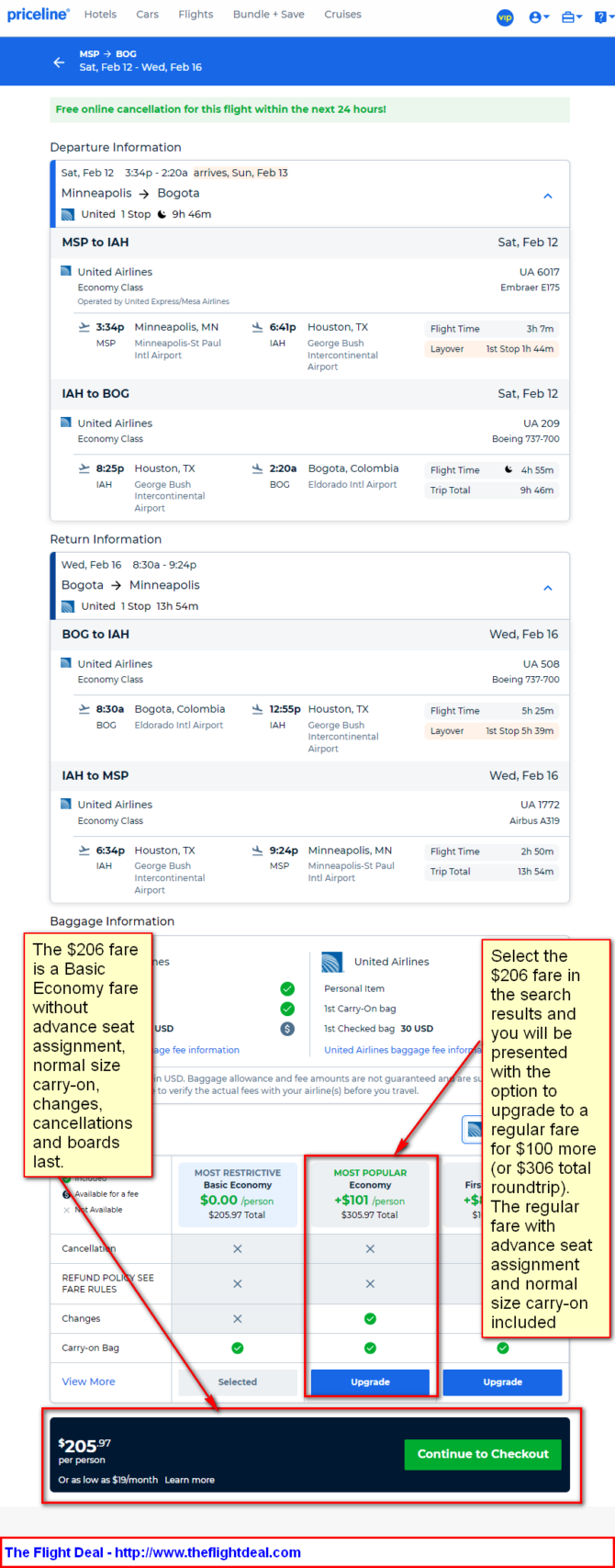
Task: Select the Basic Economy $0.00 fare card
Action: pyautogui.click(x=237, y=1195)
